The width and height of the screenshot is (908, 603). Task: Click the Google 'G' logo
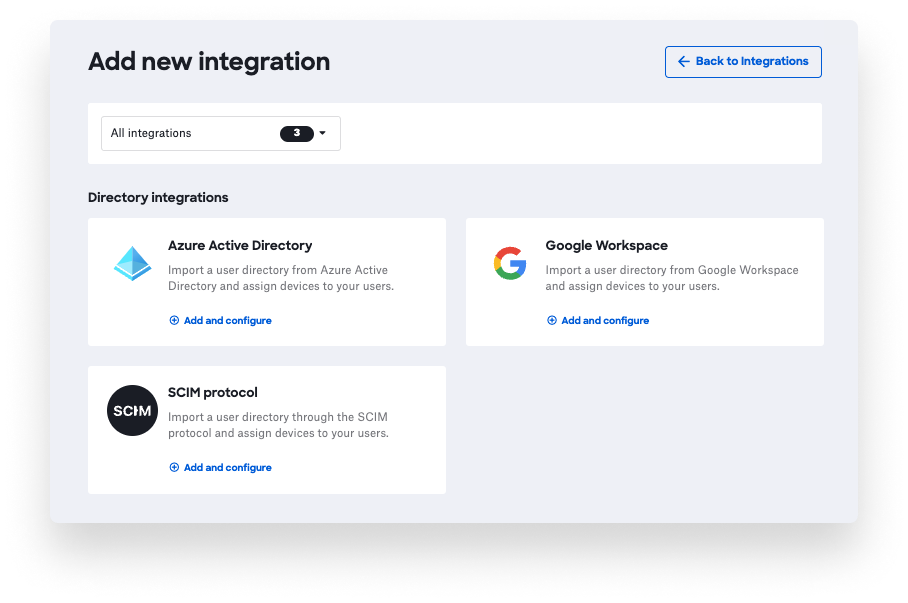click(x=509, y=264)
